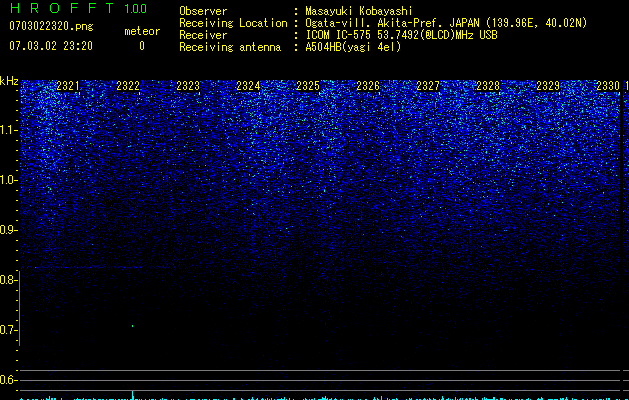Click the 2329 time marker

[x=548, y=86]
